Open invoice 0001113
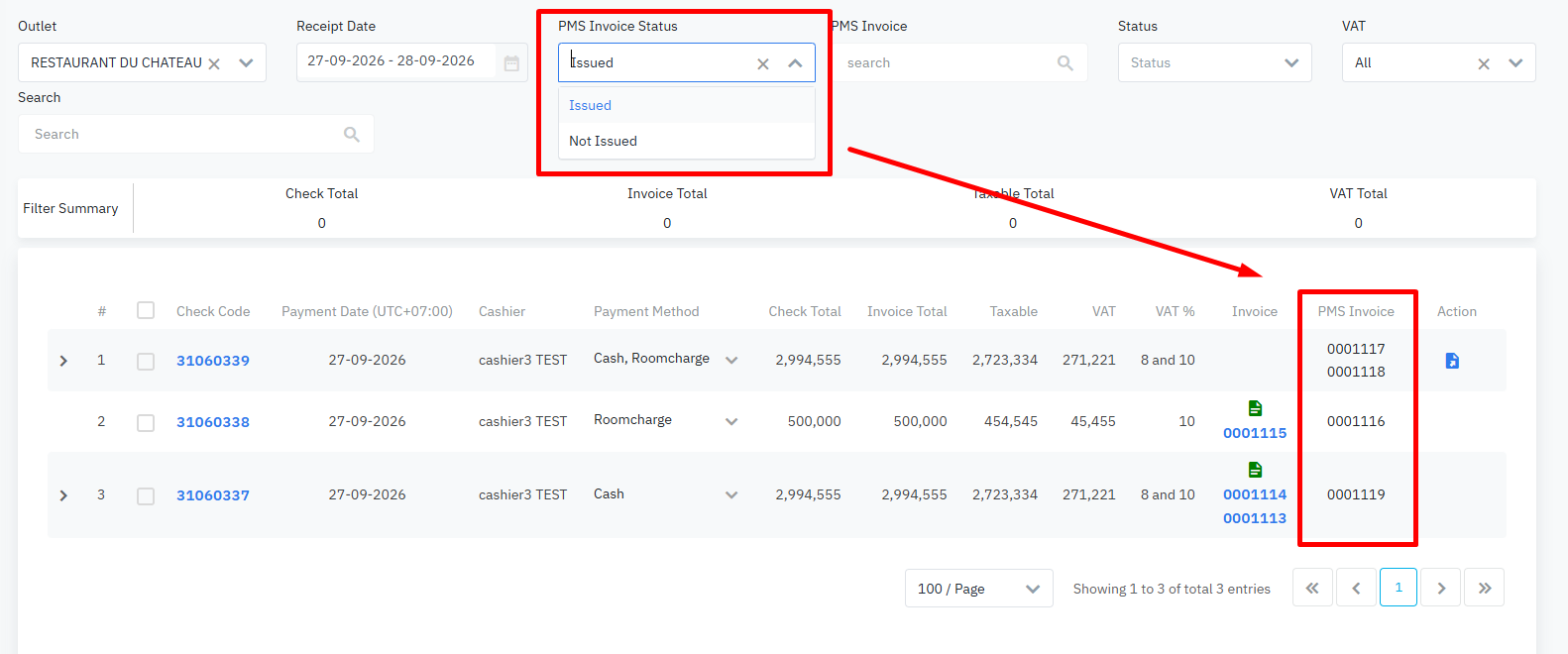This screenshot has height=654, width=1568. click(1255, 518)
